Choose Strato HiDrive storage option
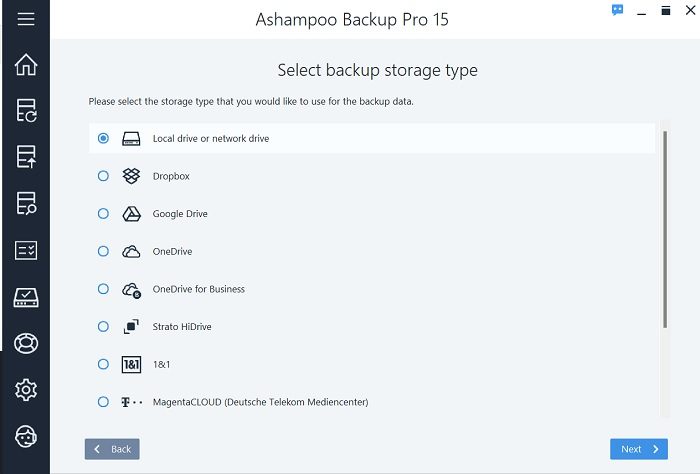The image size is (700, 474). pos(103,327)
